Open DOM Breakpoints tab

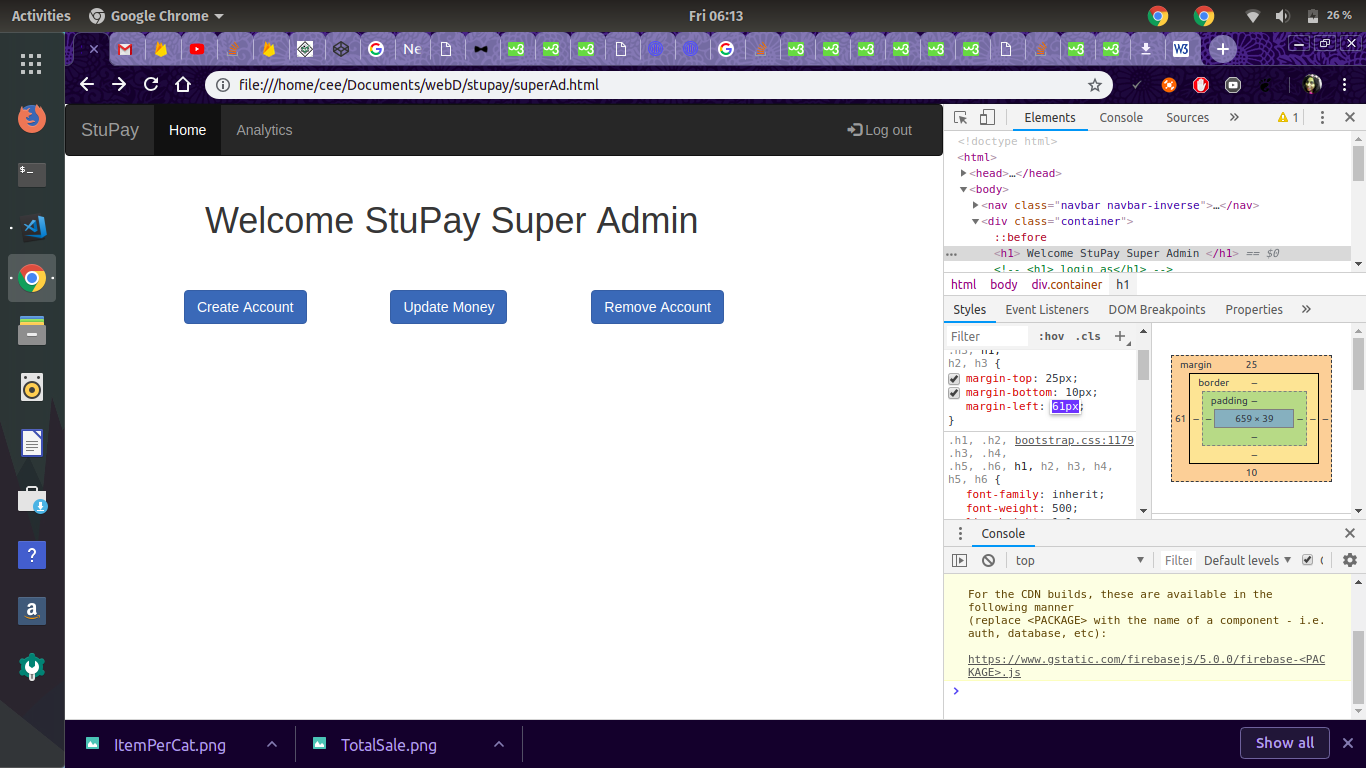pyautogui.click(x=1157, y=309)
